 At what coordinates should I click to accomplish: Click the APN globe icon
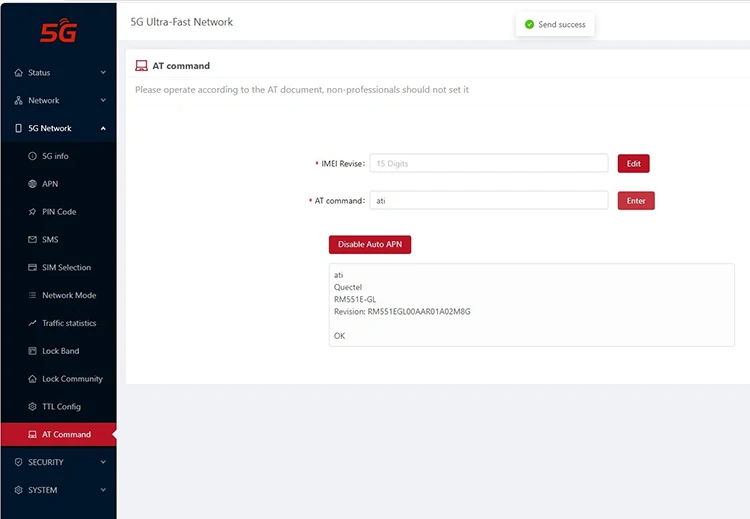click(x=32, y=184)
